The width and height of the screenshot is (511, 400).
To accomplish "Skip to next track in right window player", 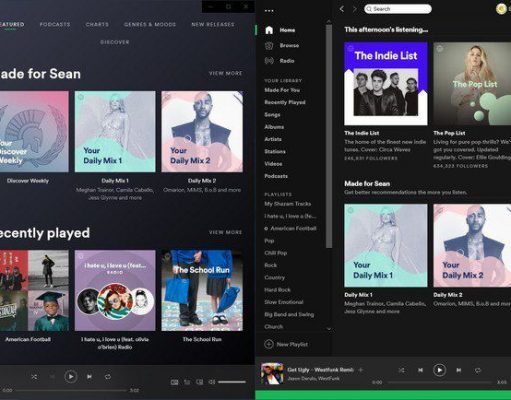I will [x=459, y=370].
